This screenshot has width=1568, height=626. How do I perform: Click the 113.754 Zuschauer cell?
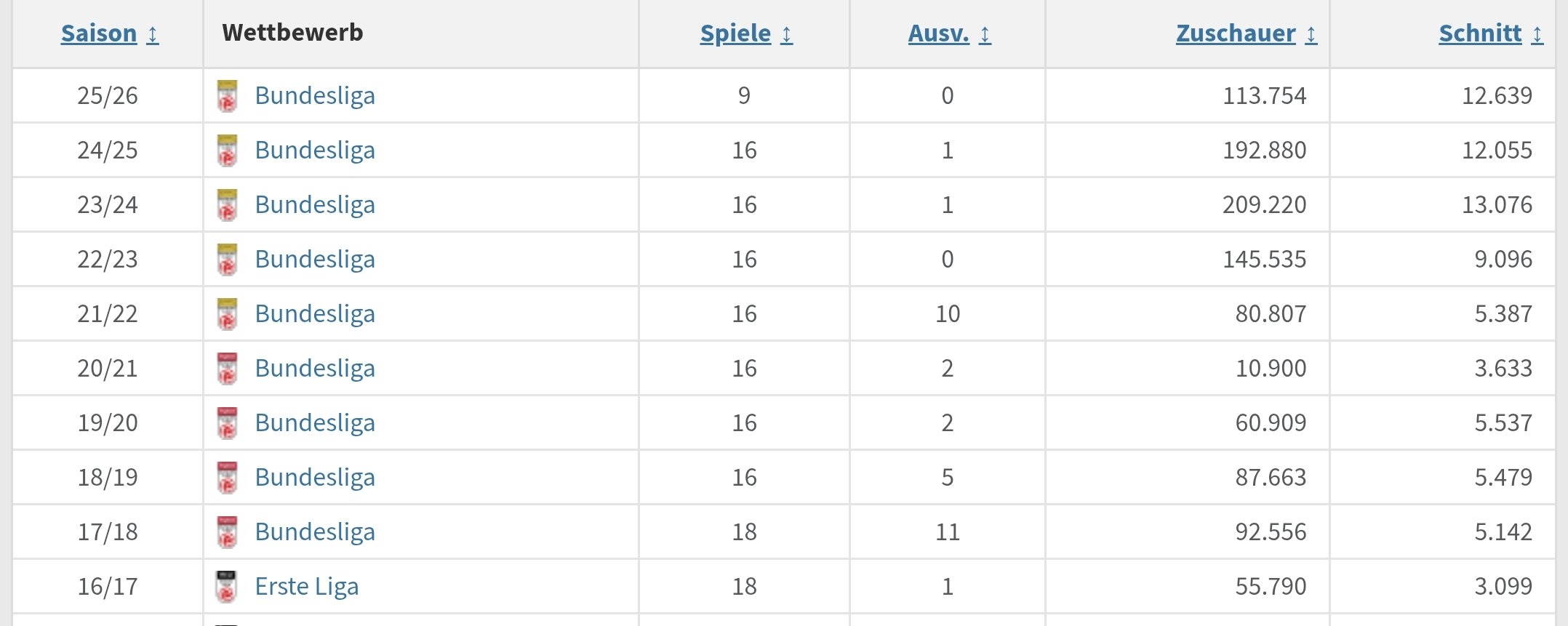[1264, 96]
